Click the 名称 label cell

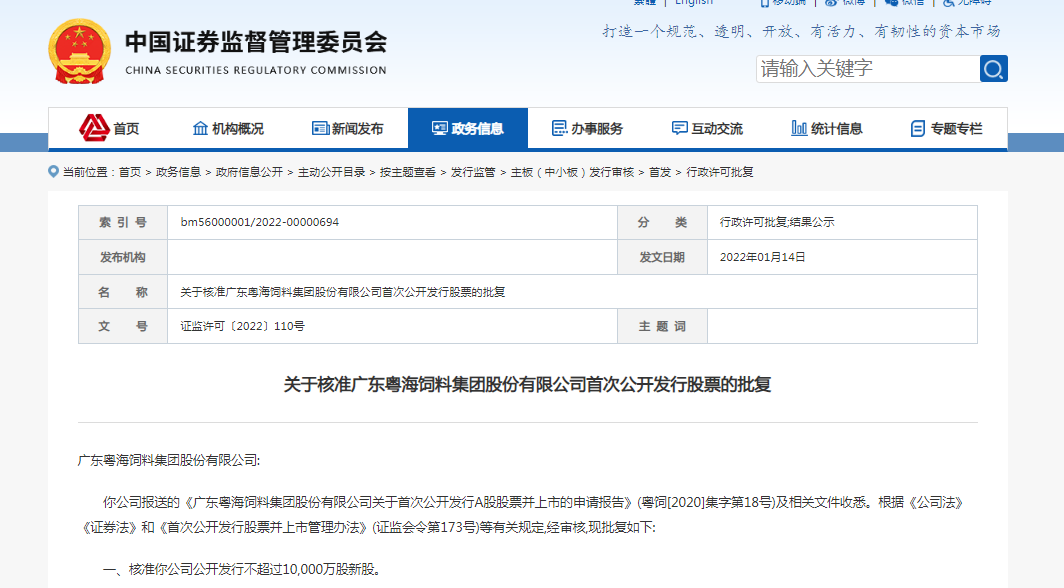coord(123,292)
